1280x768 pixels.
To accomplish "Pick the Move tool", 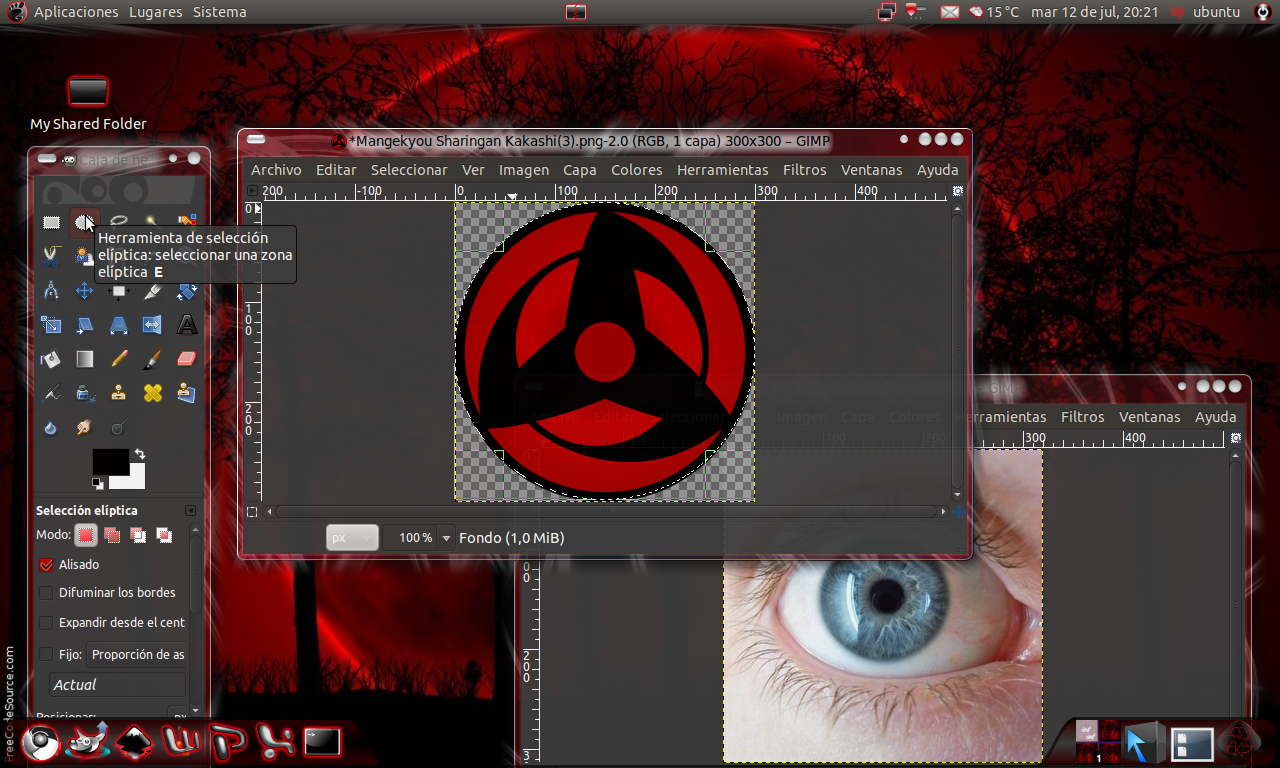I will [85, 291].
